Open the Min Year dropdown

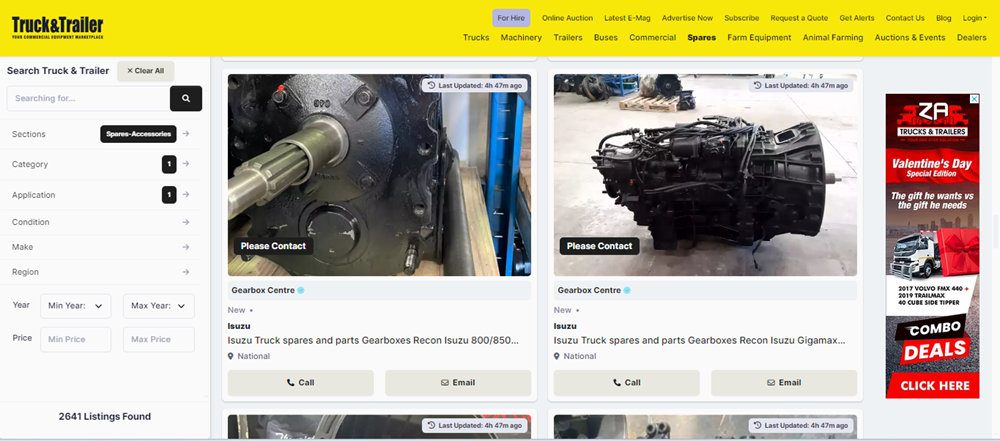pyautogui.click(x=76, y=306)
